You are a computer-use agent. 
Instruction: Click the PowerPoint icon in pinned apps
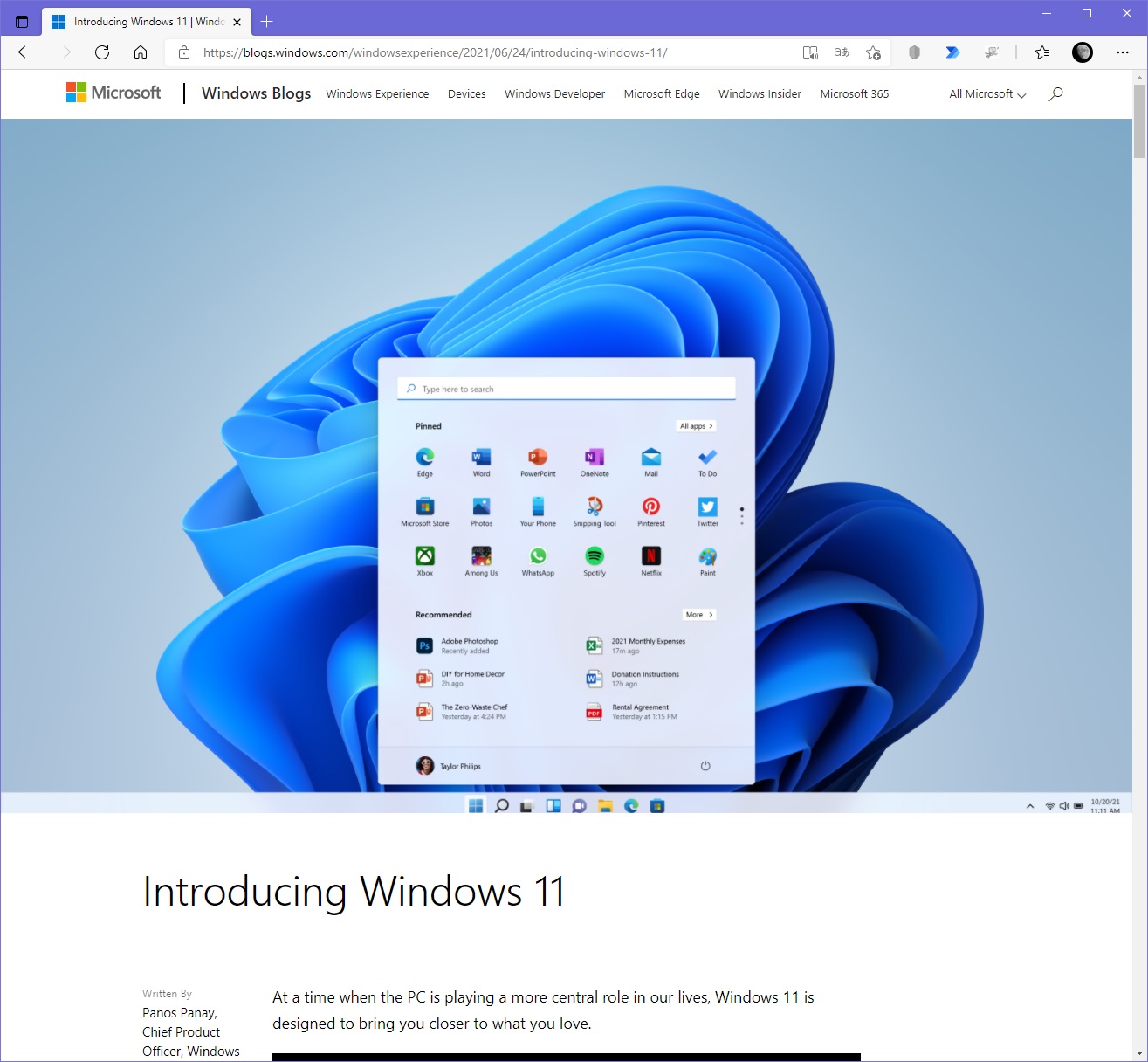click(x=538, y=457)
